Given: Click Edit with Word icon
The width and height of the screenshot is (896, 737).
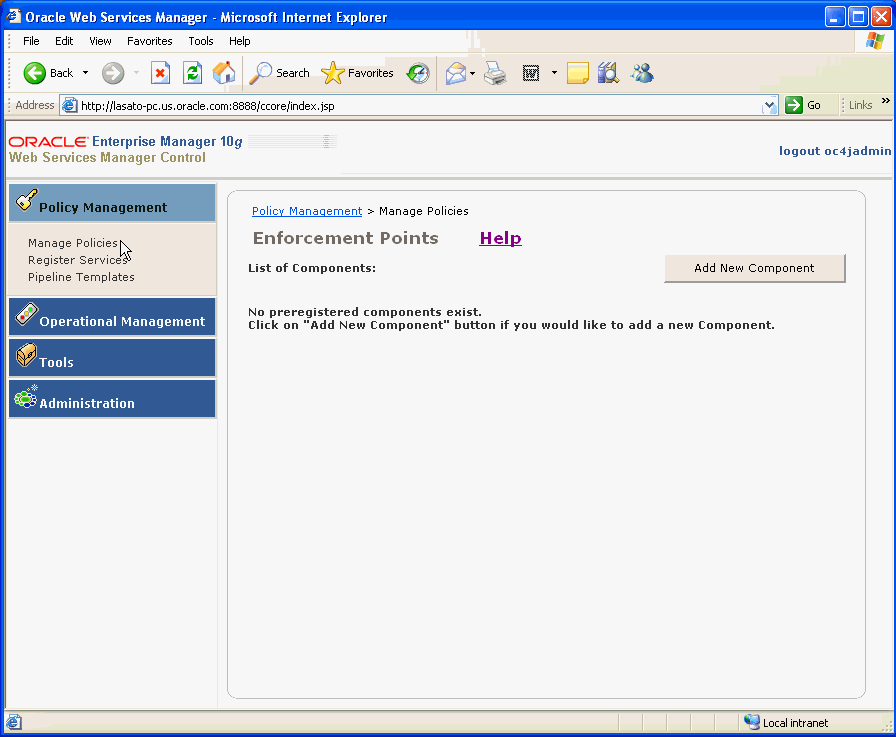Looking at the screenshot, I should (531, 73).
